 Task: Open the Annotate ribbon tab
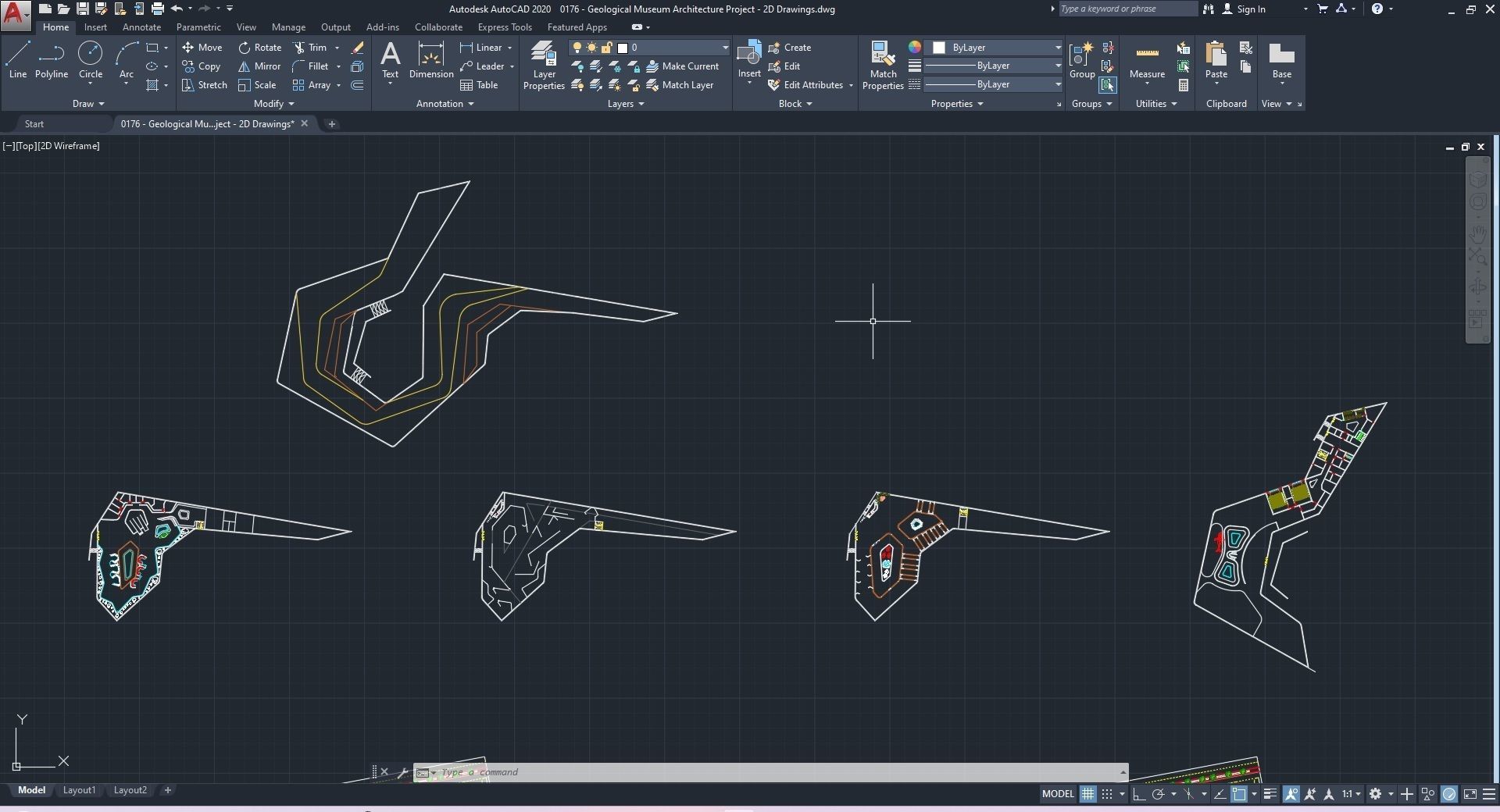(141, 27)
